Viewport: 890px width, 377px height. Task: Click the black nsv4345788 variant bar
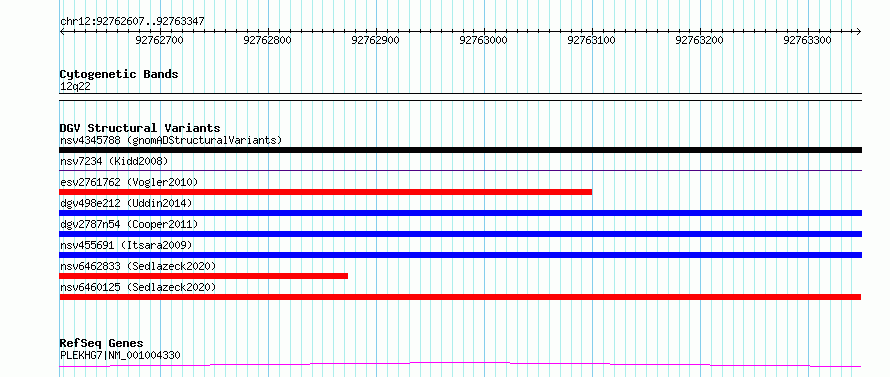460,150
